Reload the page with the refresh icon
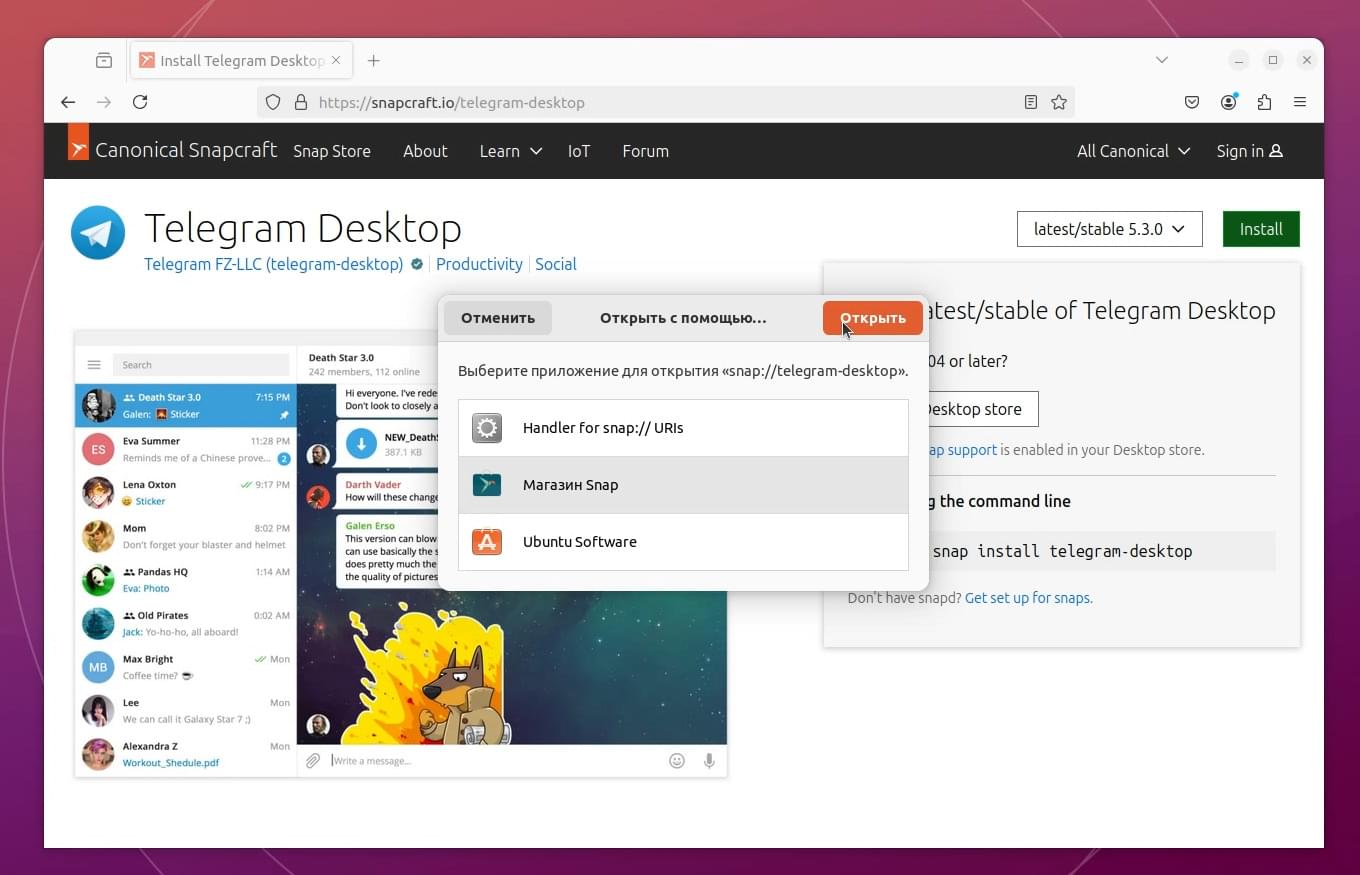Image resolution: width=1360 pixels, height=875 pixels. tap(140, 102)
